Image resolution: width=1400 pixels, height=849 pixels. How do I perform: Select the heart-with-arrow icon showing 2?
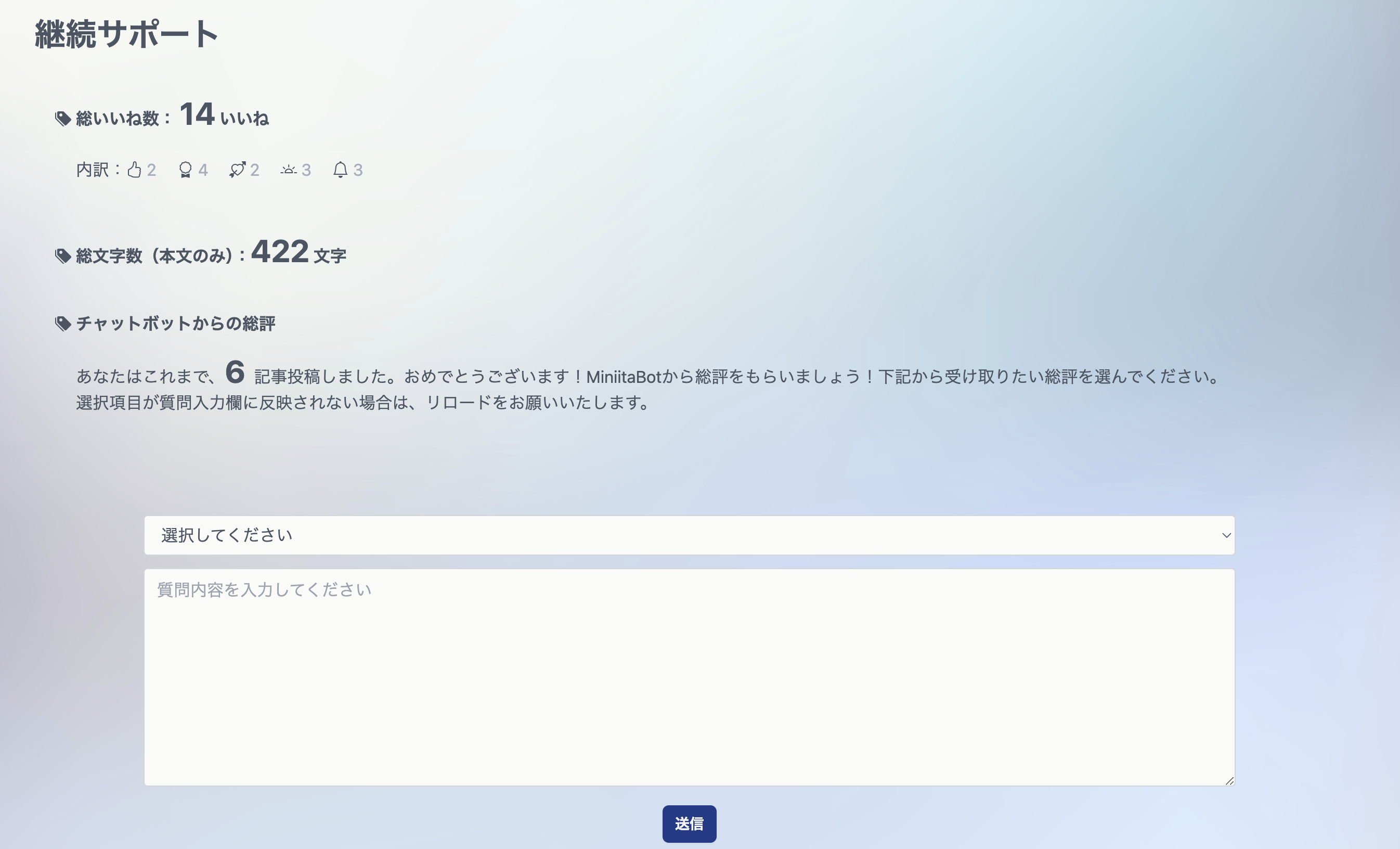(x=238, y=170)
